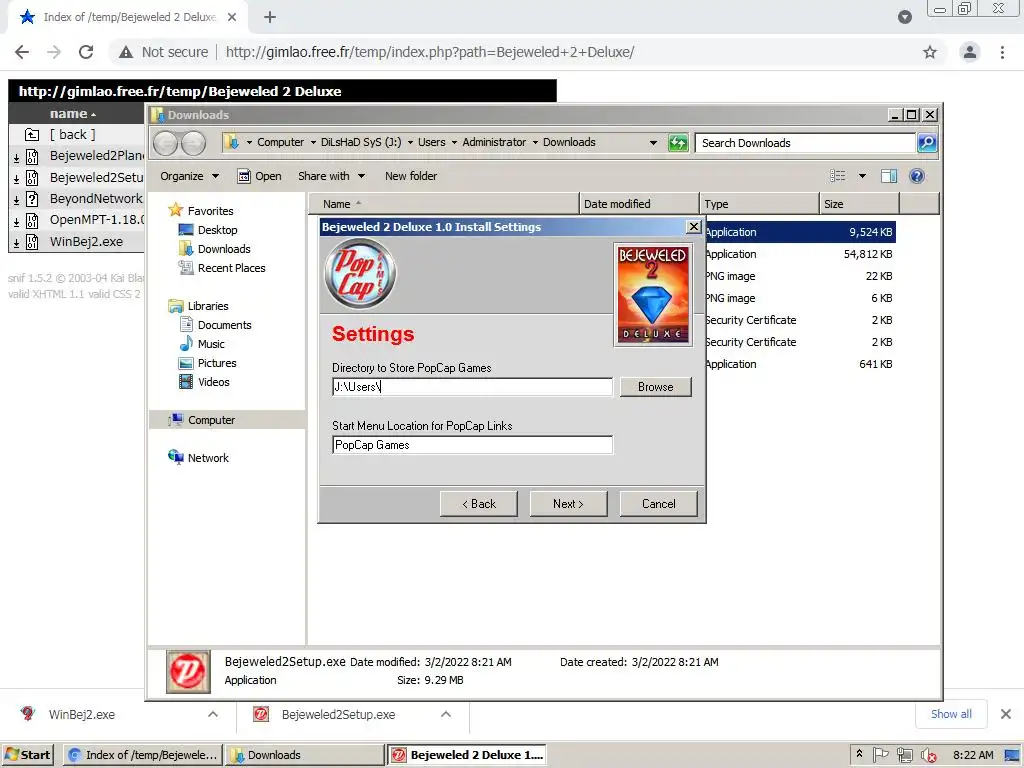The image size is (1024, 768).
Task: Click Open in the Explorer toolbar
Action: (259, 176)
